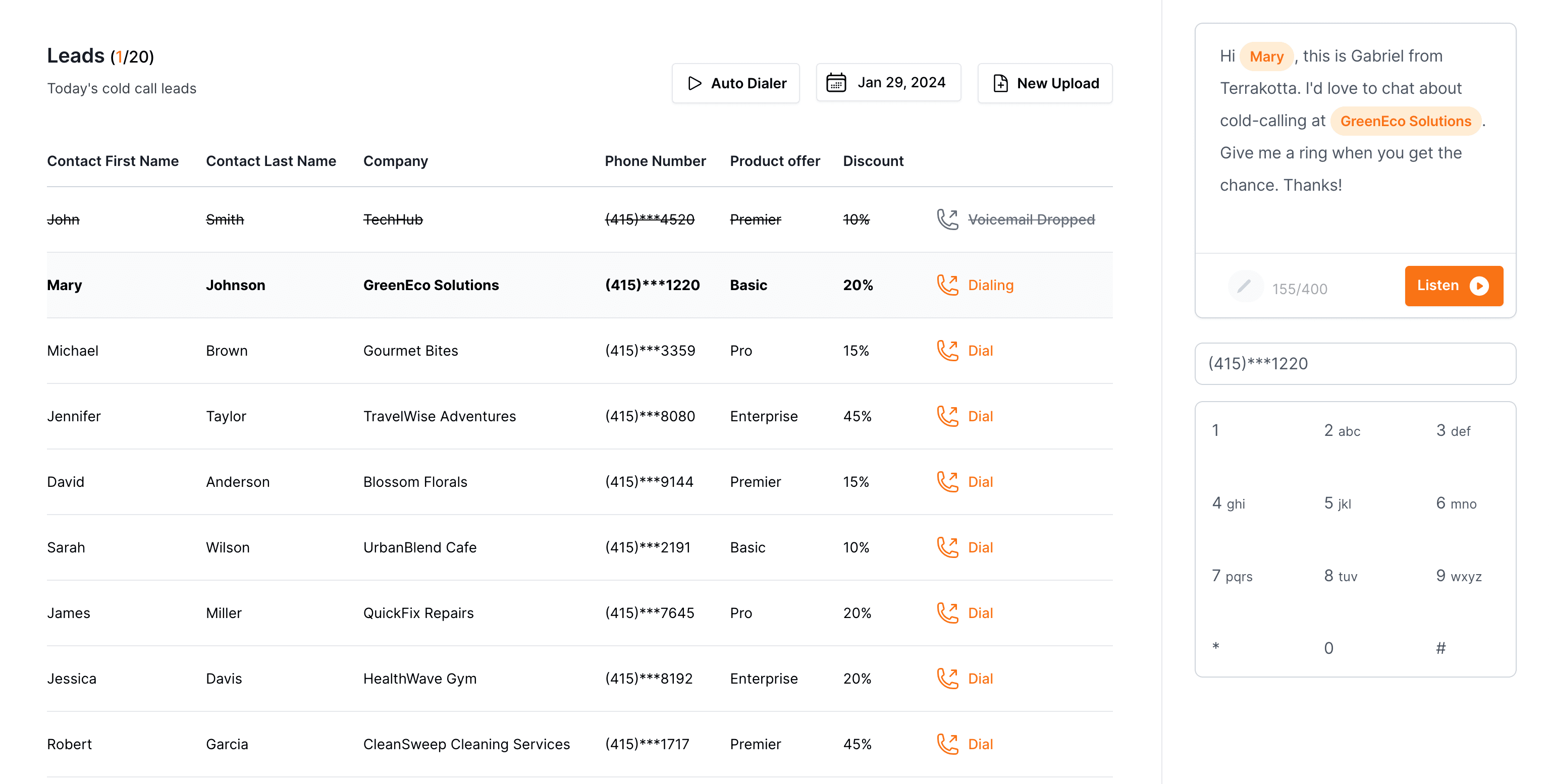Click the phone icon for Jennifer Taylor

947,416
